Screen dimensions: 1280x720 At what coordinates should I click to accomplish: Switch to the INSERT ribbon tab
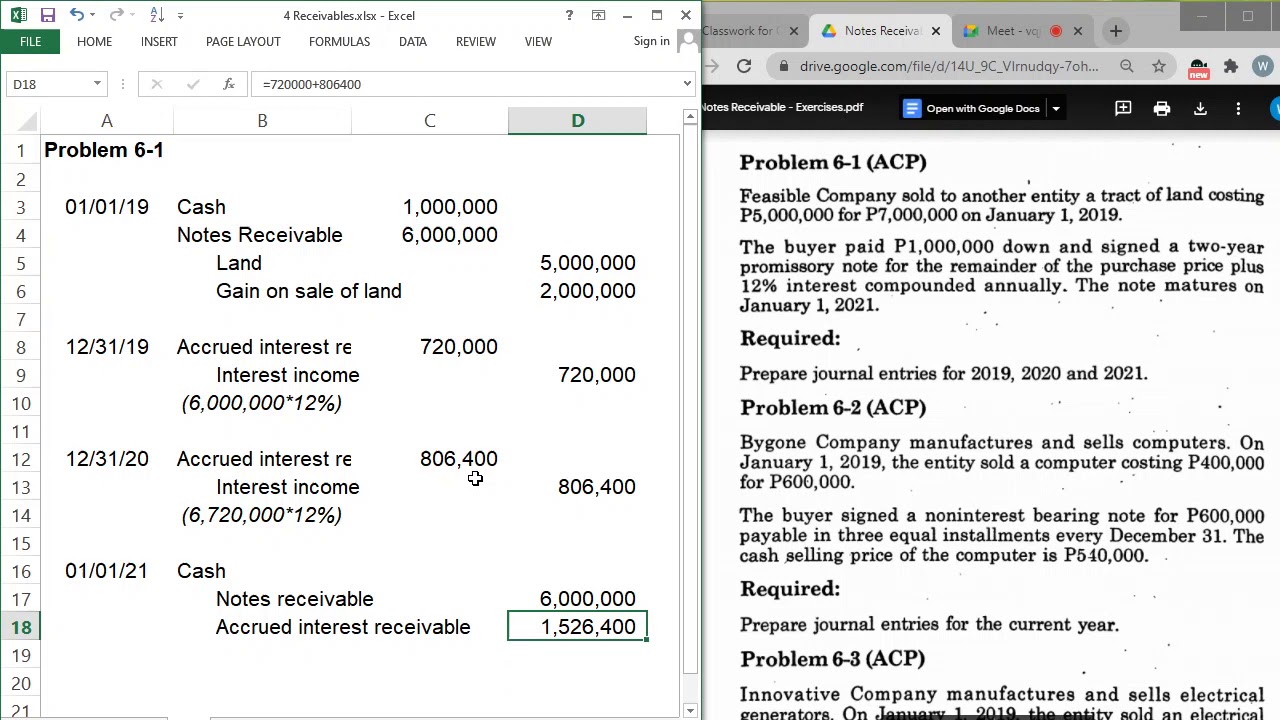(159, 42)
